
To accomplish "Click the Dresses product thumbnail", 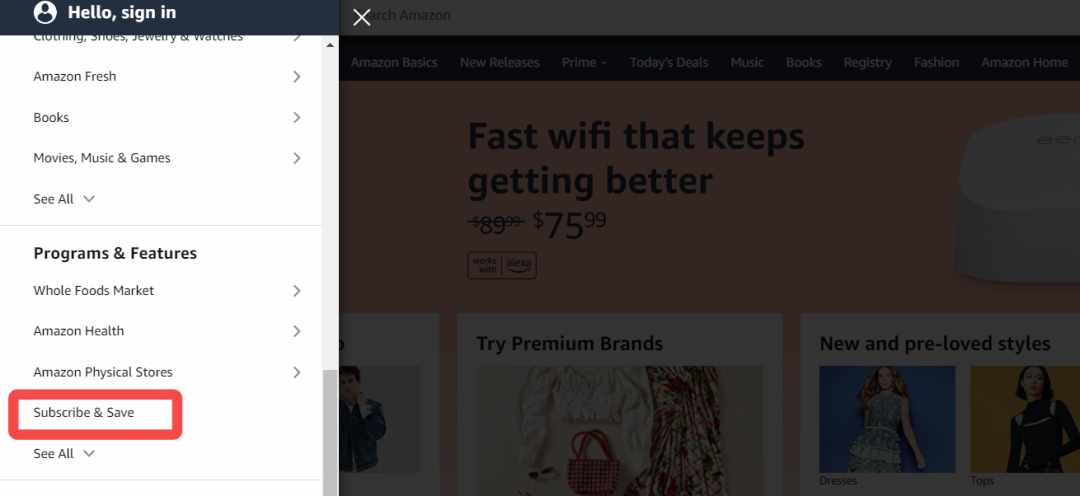I will (887, 419).
